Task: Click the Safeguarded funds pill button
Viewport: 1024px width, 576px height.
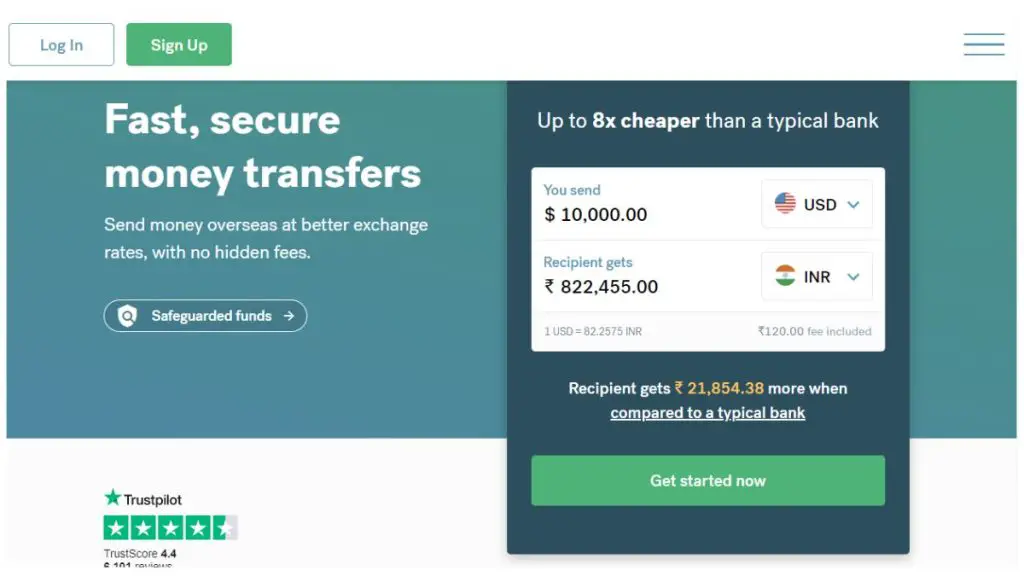Action: (205, 316)
